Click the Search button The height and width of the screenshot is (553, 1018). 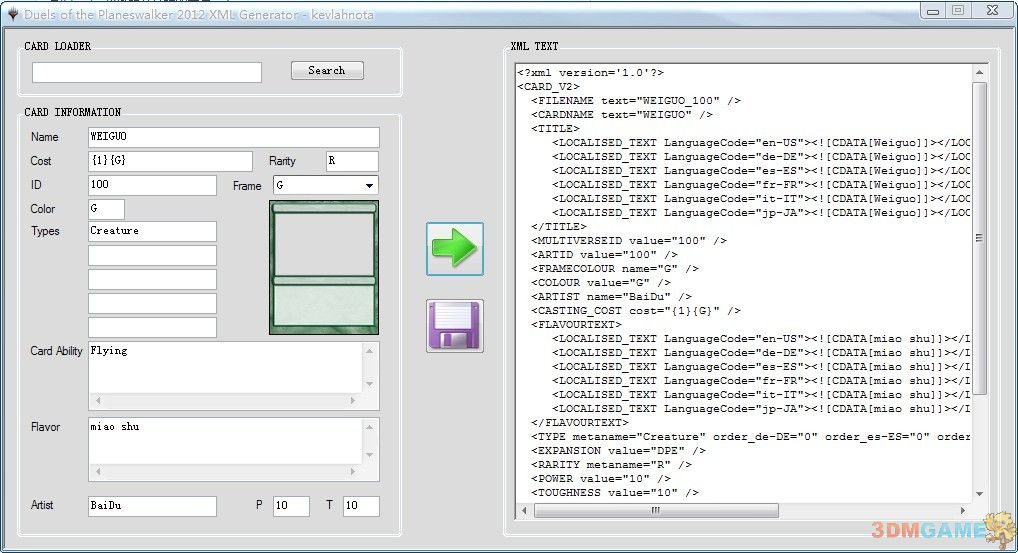327,70
